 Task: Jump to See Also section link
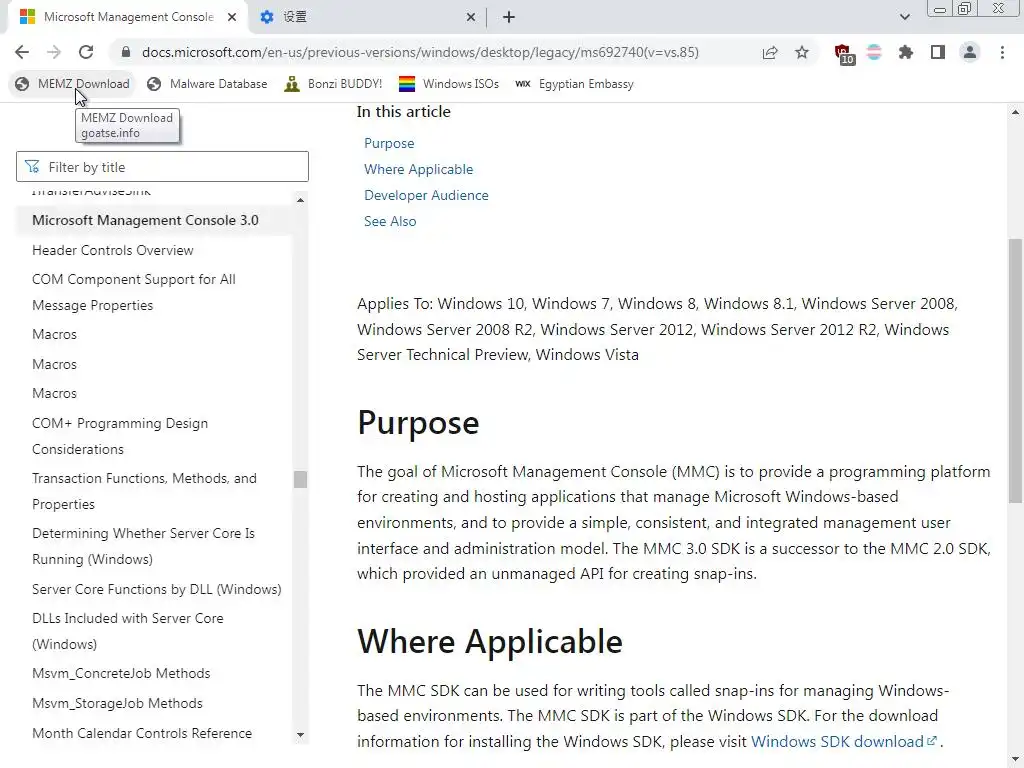390,221
